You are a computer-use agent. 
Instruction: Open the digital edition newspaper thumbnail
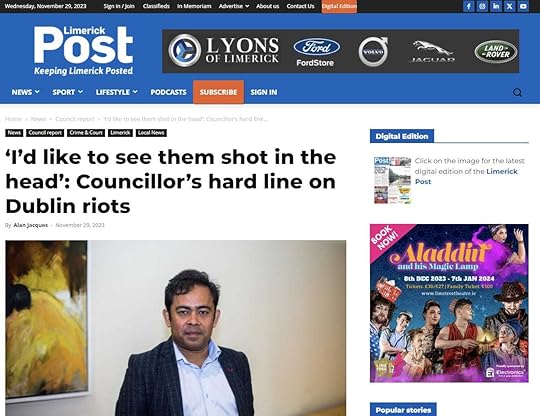392,180
